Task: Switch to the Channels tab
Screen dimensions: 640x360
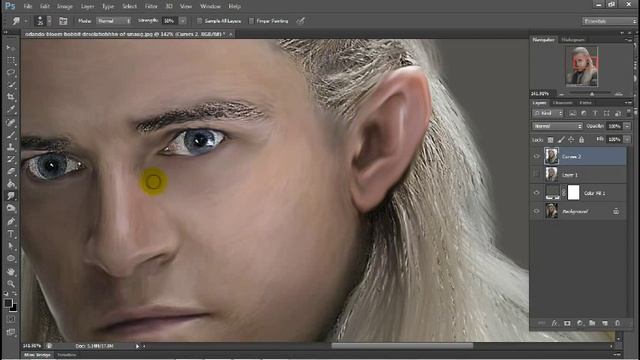Action: coord(562,103)
